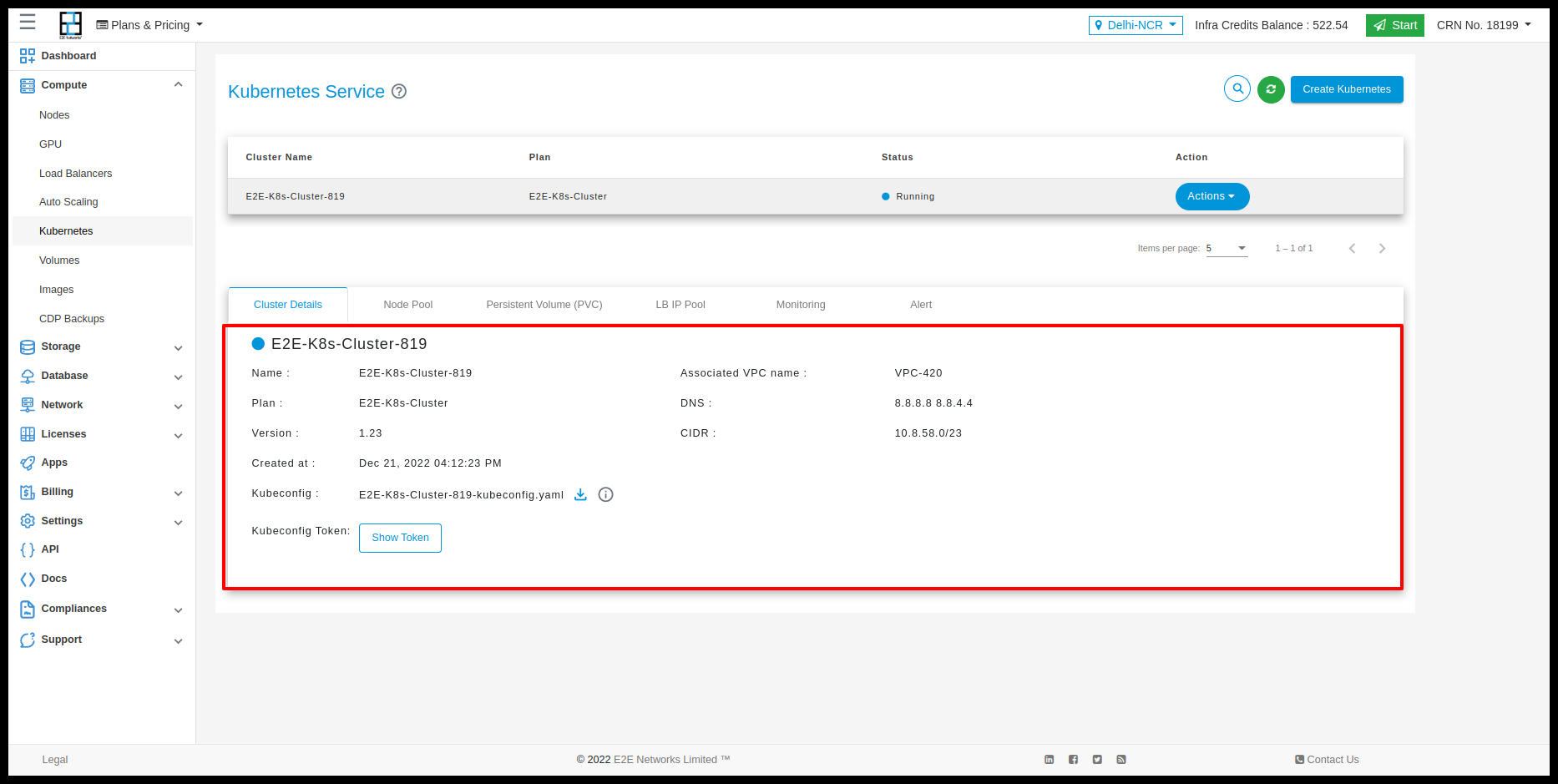1558x784 pixels.
Task: Click the Show Token button
Action: 400,538
